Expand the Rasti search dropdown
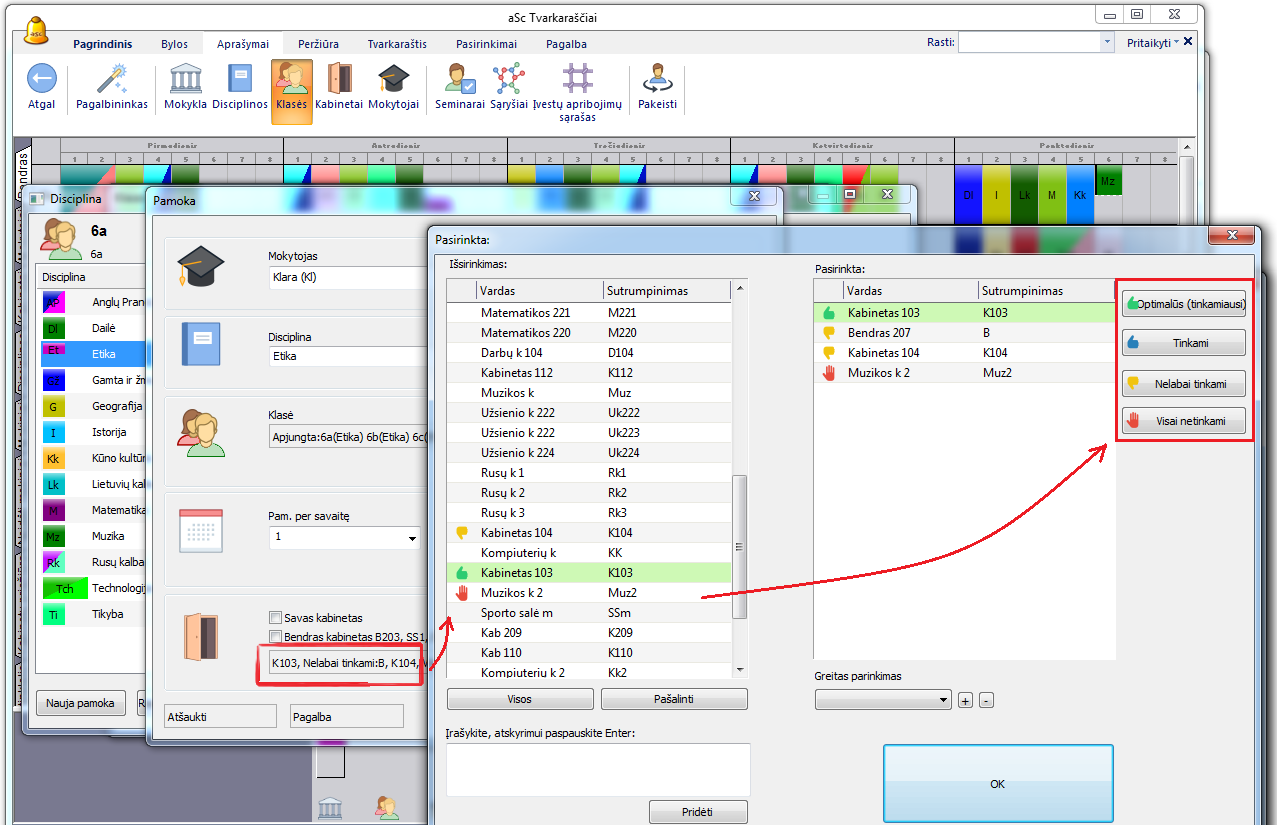 tap(1106, 43)
